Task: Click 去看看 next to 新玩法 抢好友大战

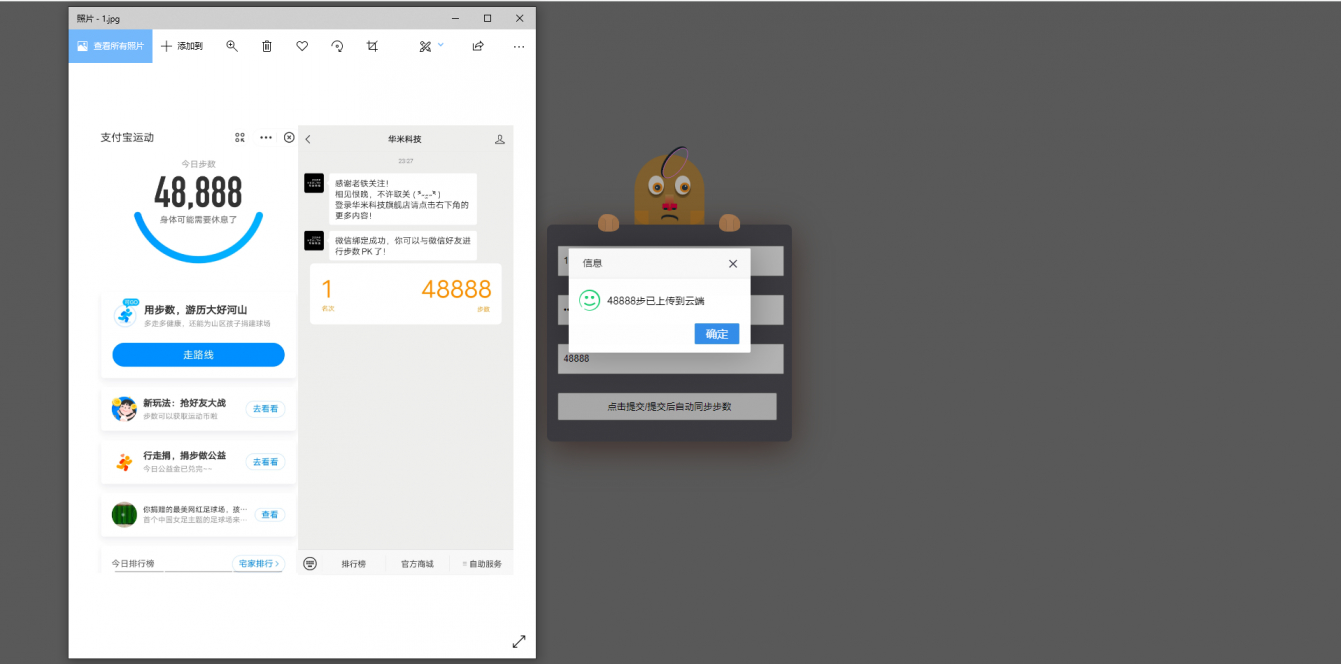Action: click(265, 408)
